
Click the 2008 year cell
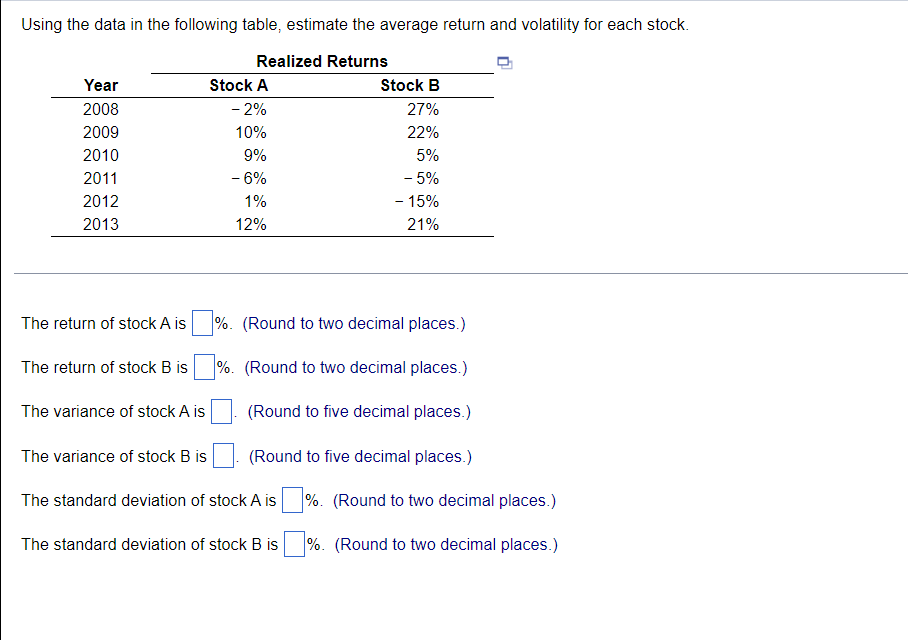[101, 109]
